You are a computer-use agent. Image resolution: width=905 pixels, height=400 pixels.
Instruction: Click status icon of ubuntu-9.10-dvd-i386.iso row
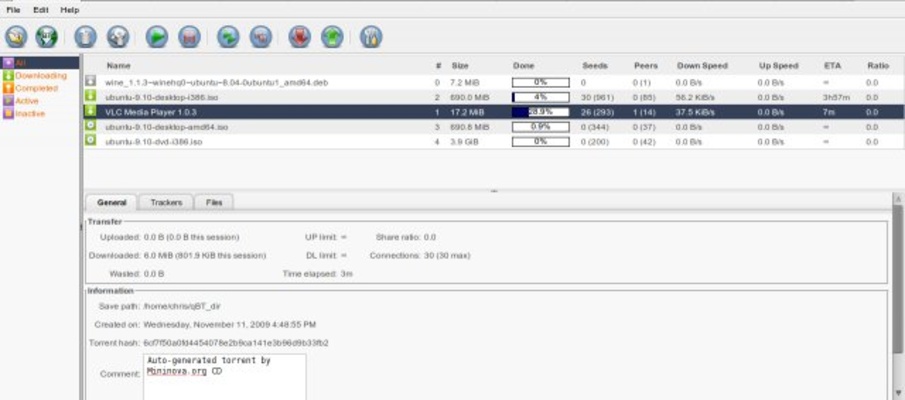tap(91, 140)
